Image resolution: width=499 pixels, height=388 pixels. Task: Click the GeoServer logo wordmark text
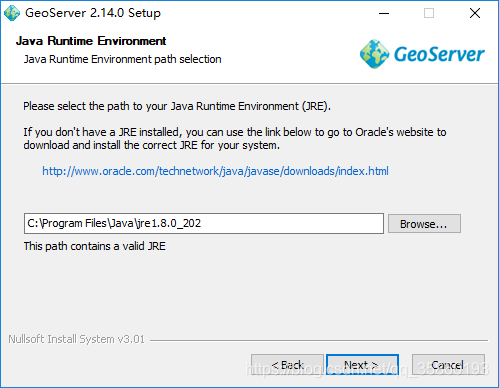pyautogui.click(x=439, y=54)
